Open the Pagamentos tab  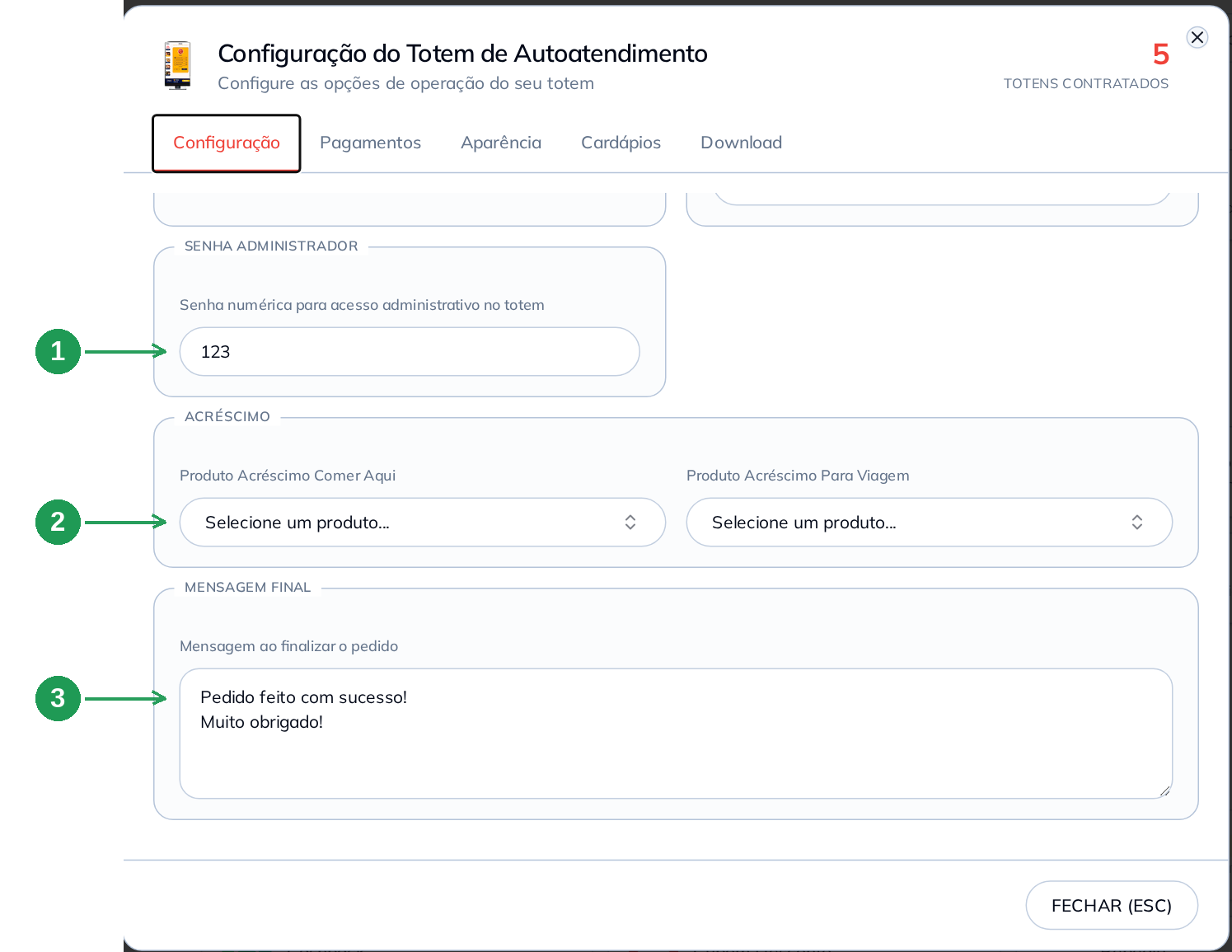(370, 143)
